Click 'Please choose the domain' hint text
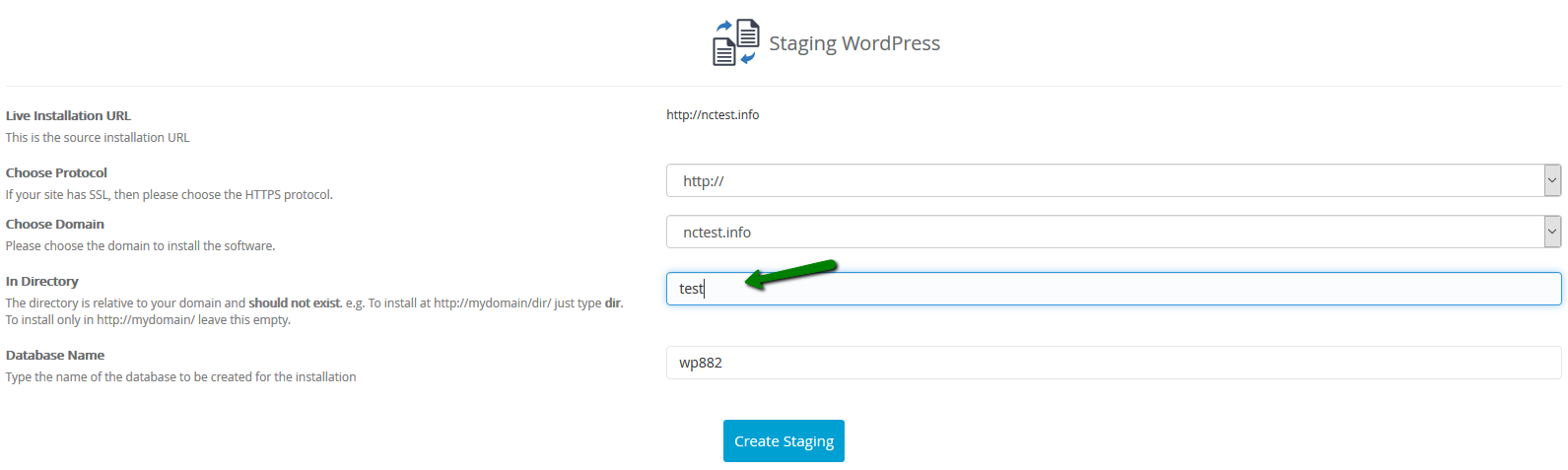Screen dimensions: 1568x470 [x=140, y=246]
